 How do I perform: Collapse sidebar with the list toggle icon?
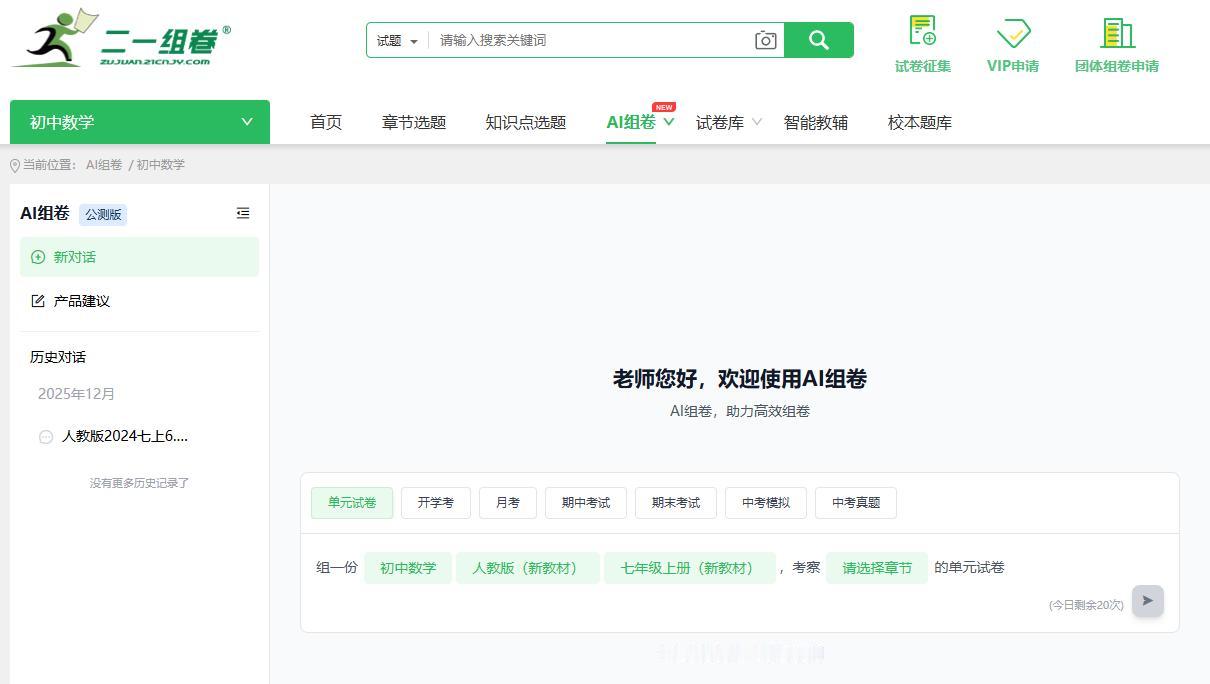(243, 213)
